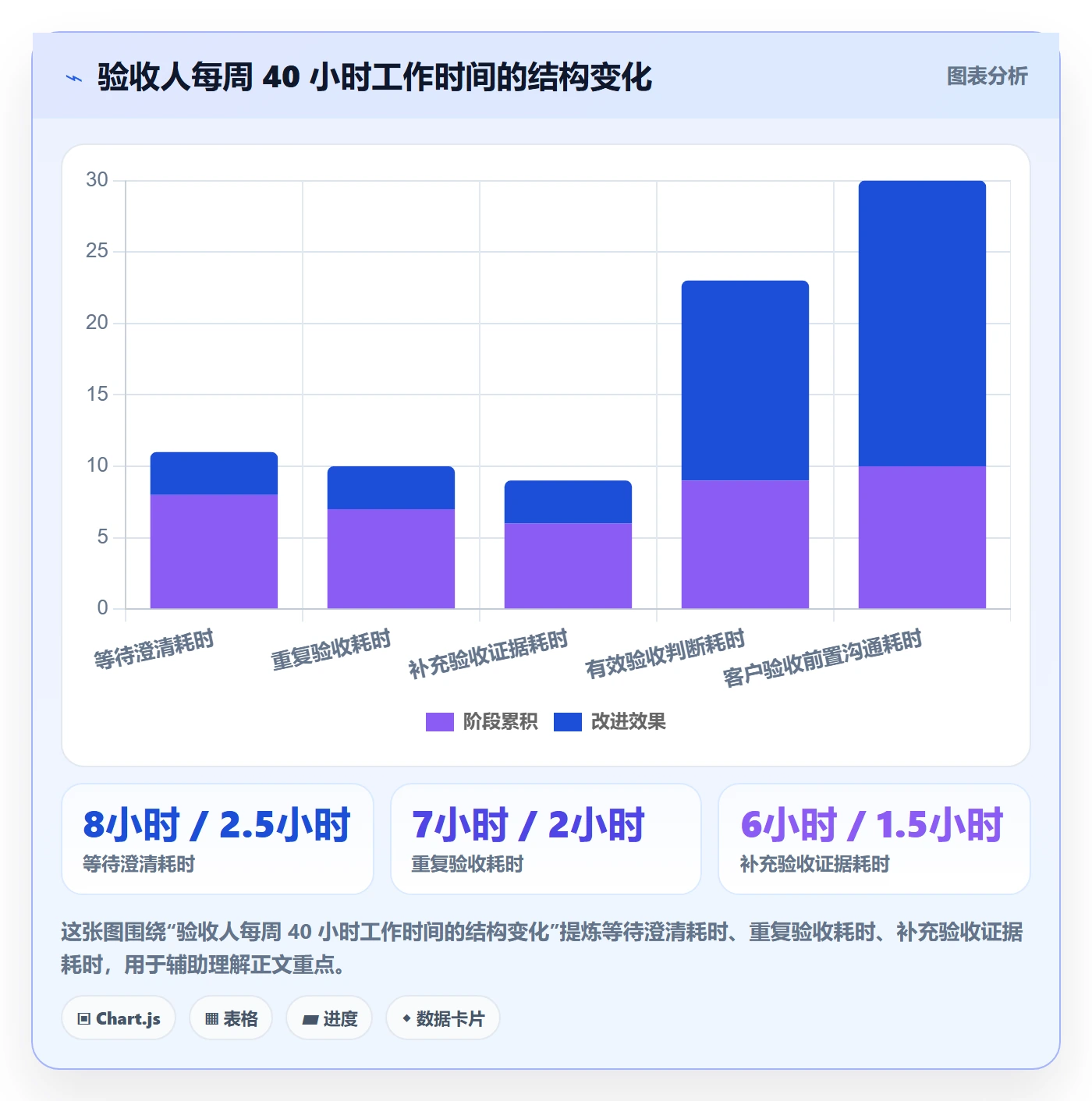Click the blue bar segment for 客户验收前置沟通耗时
1092x1101 pixels.
tap(922, 324)
